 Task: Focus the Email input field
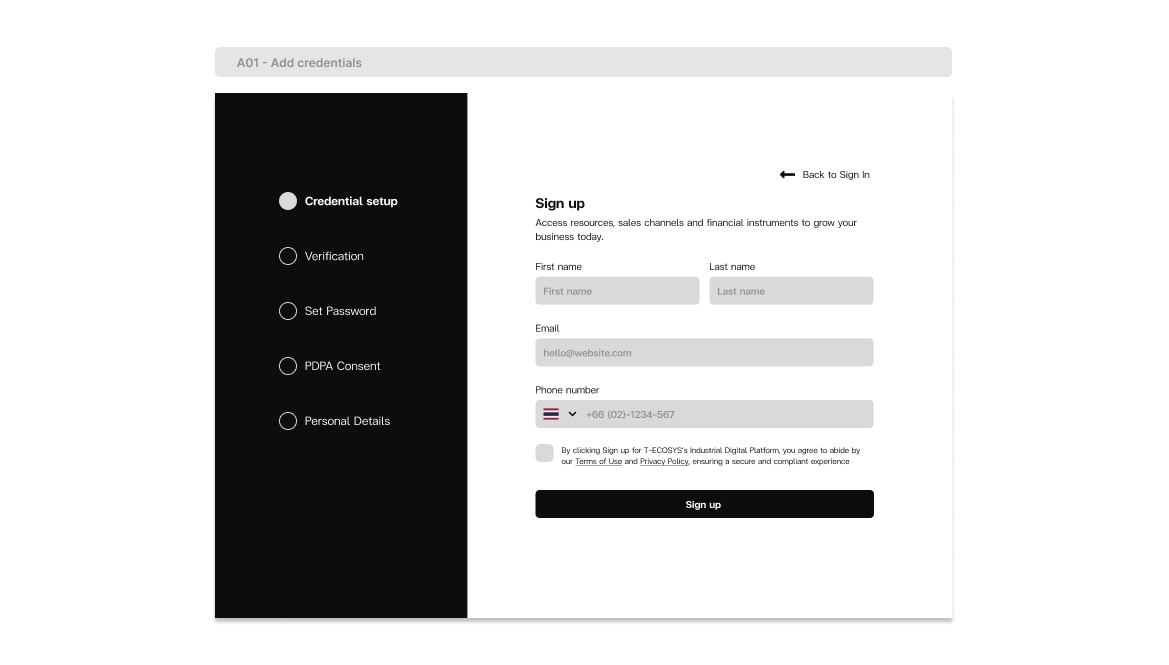pos(704,353)
